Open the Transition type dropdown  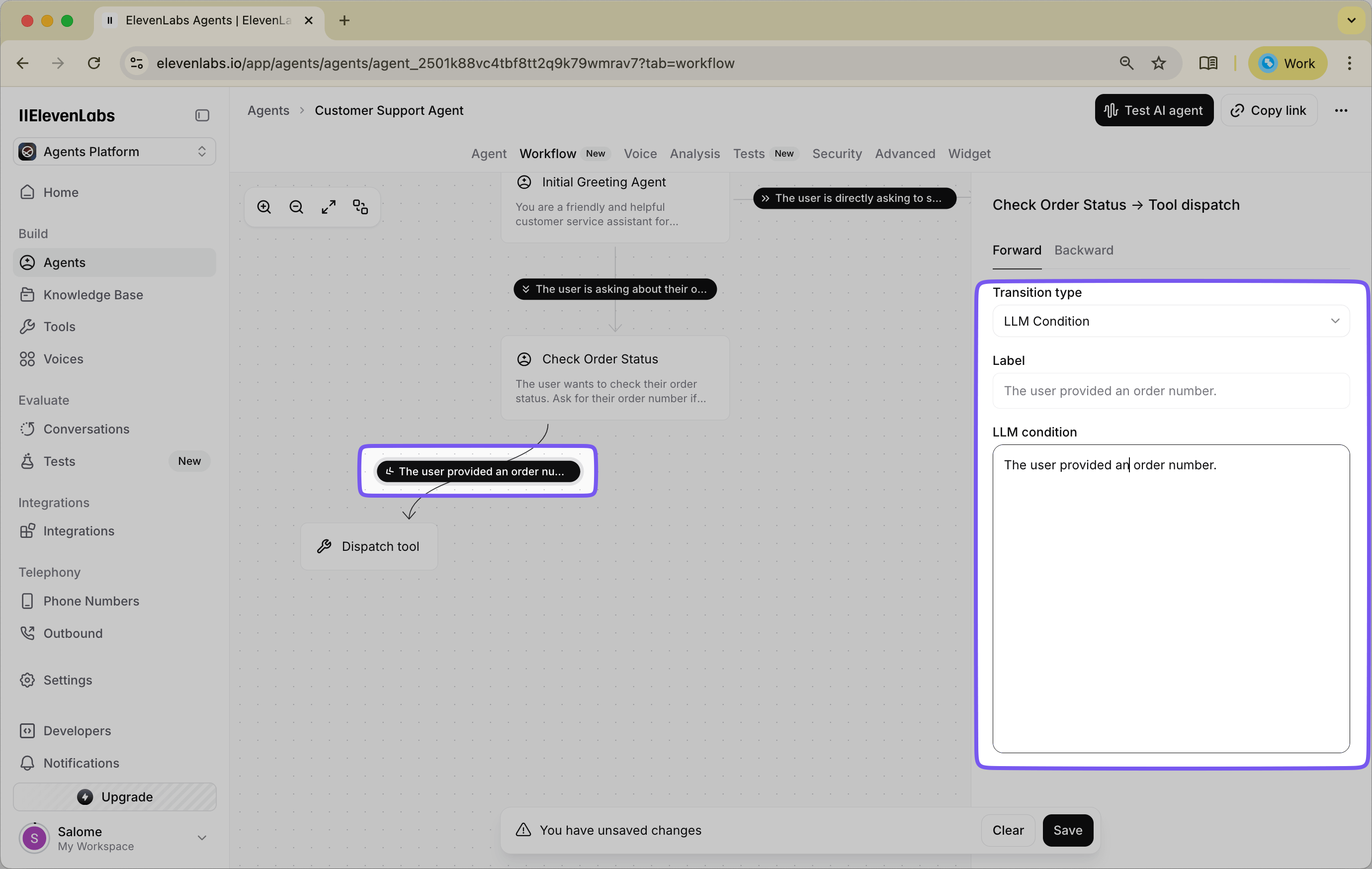(1170, 321)
